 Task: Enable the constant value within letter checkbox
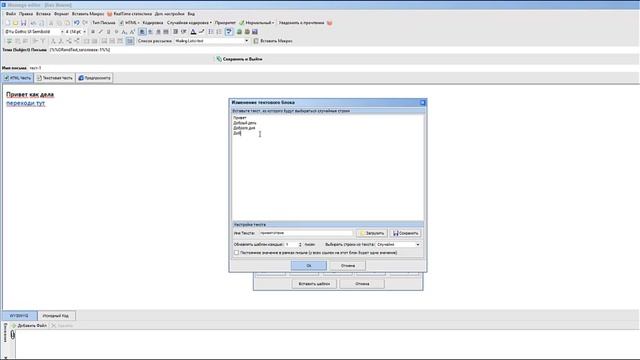[236, 253]
